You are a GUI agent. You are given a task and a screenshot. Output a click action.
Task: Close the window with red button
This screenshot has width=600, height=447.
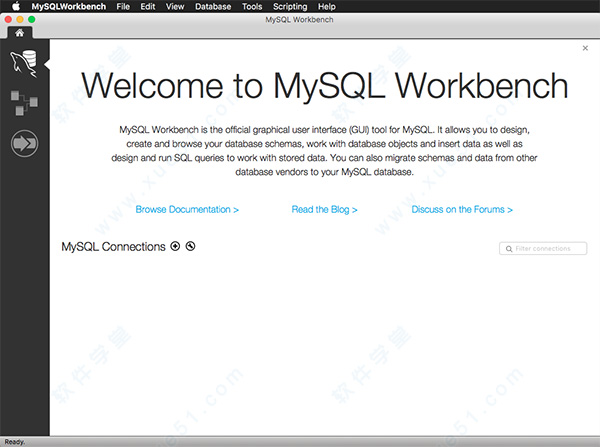8,19
